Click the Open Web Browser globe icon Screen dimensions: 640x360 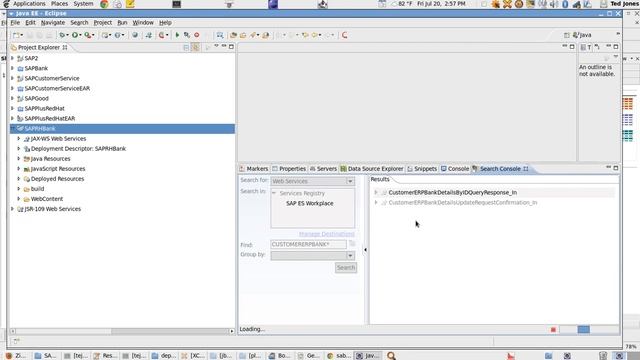[x=135, y=35]
